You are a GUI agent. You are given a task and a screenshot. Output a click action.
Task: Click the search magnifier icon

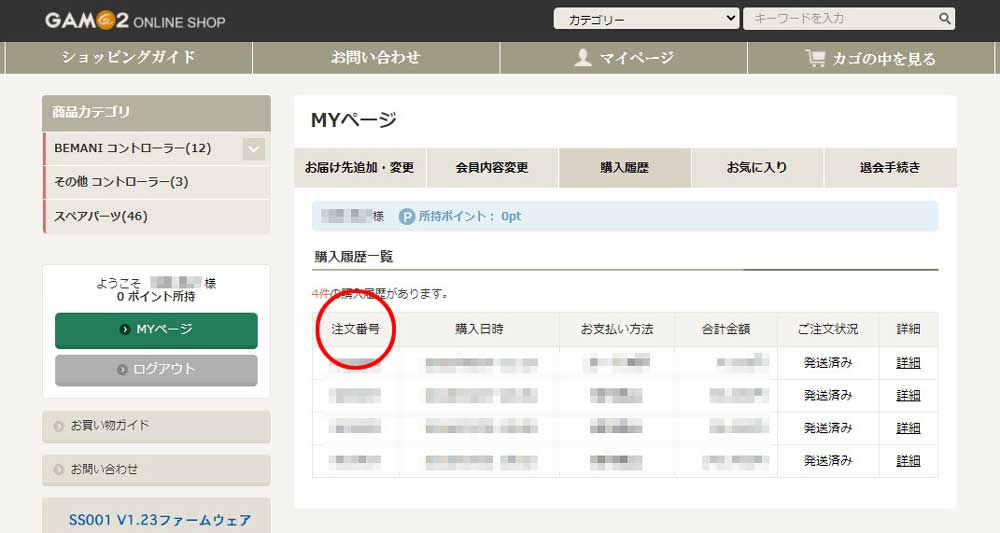coord(943,19)
